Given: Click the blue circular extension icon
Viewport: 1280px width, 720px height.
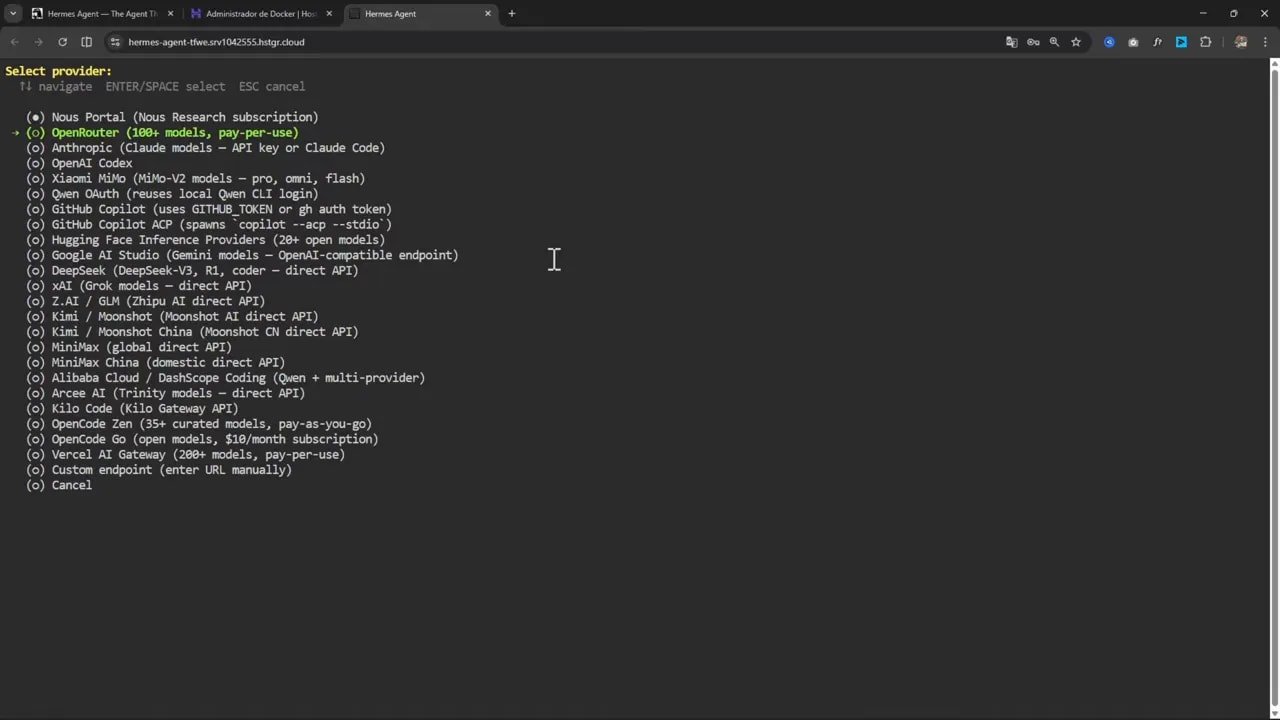Looking at the screenshot, I should [1109, 42].
